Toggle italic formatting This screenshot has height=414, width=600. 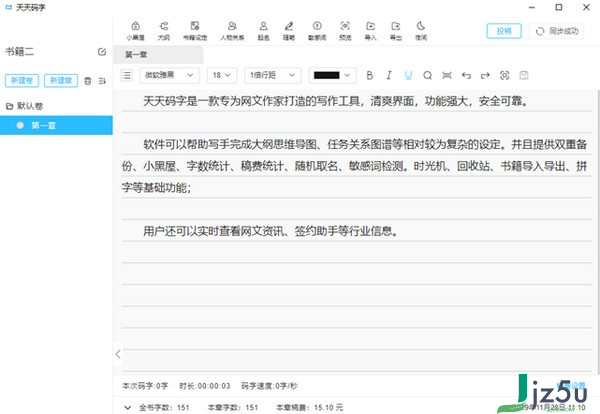389,75
